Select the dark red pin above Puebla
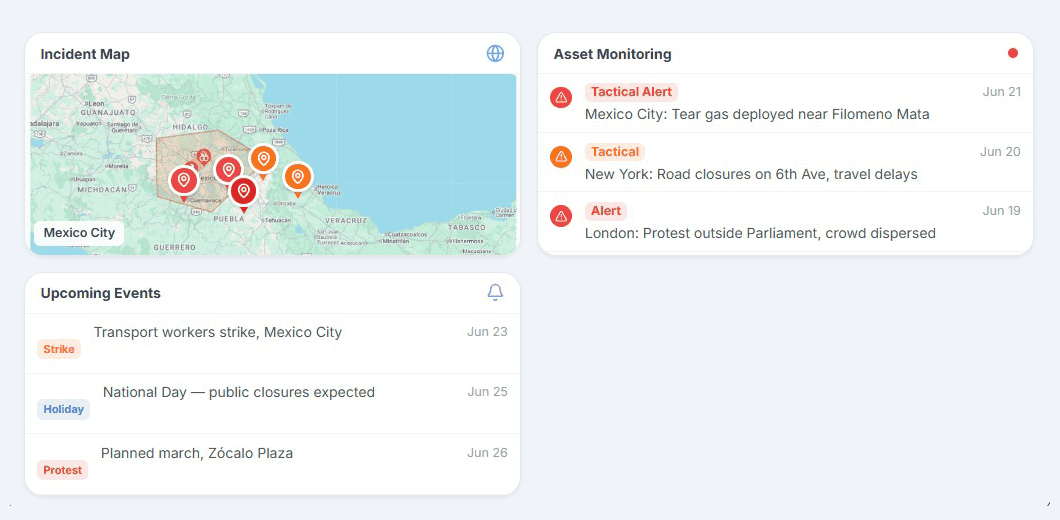1060x520 pixels. [243, 192]
